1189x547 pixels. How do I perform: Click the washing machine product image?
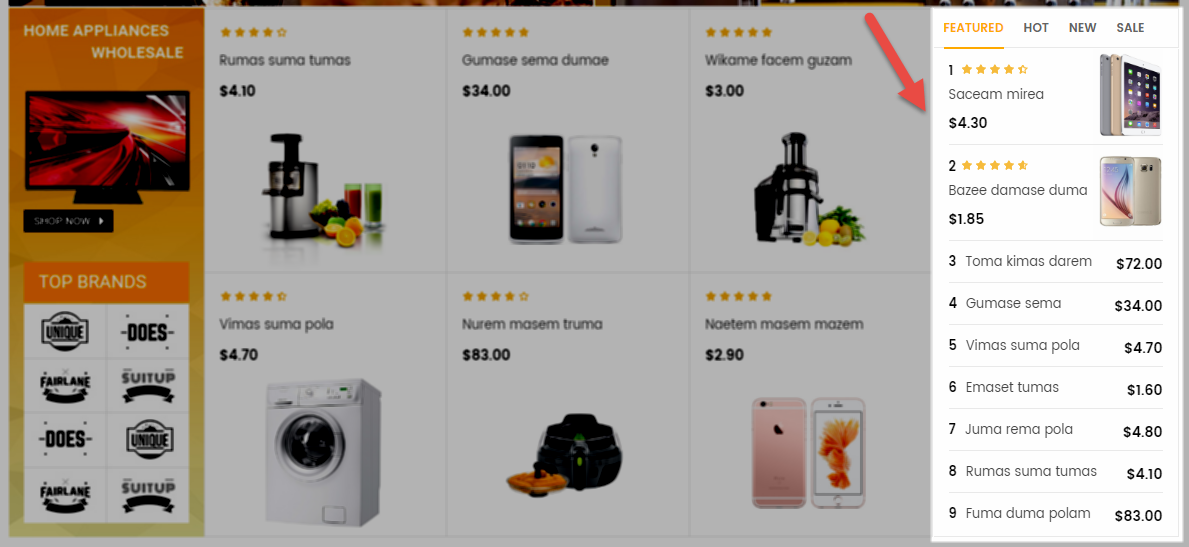[324, 453]
